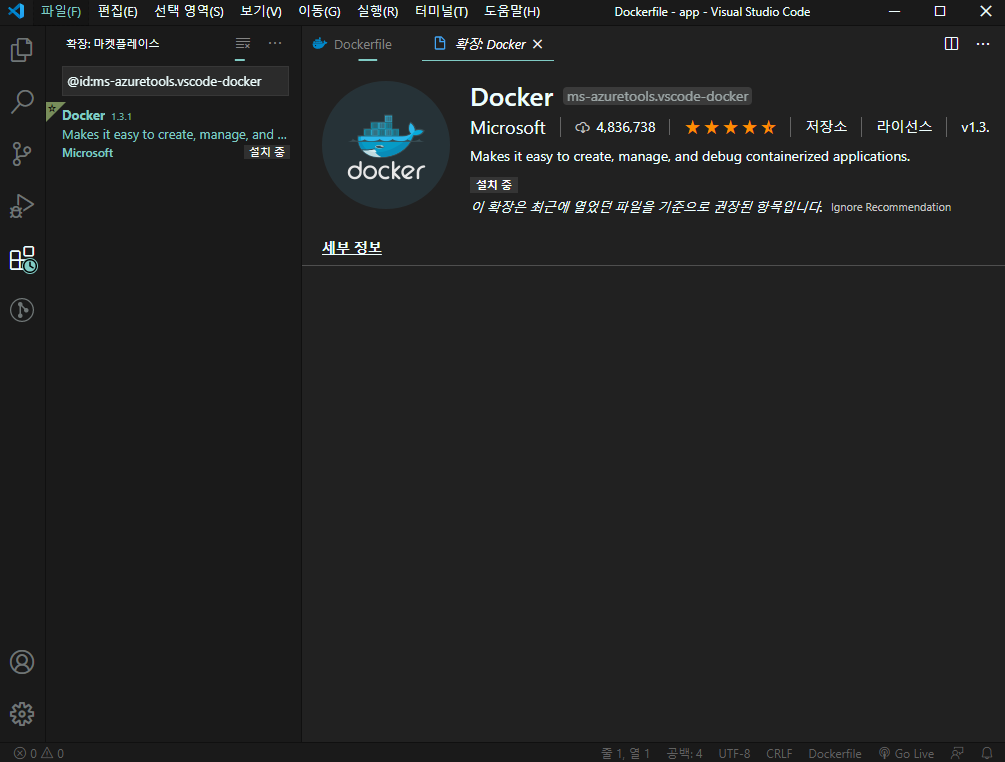Open the Manage gear icon
1005x762 pixels.
click(22, 714)
